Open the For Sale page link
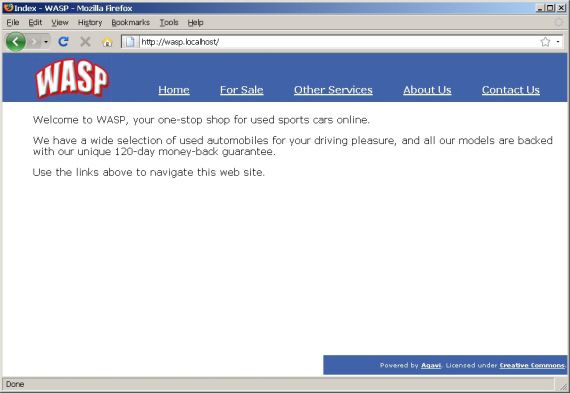 [x=241, y=90]
